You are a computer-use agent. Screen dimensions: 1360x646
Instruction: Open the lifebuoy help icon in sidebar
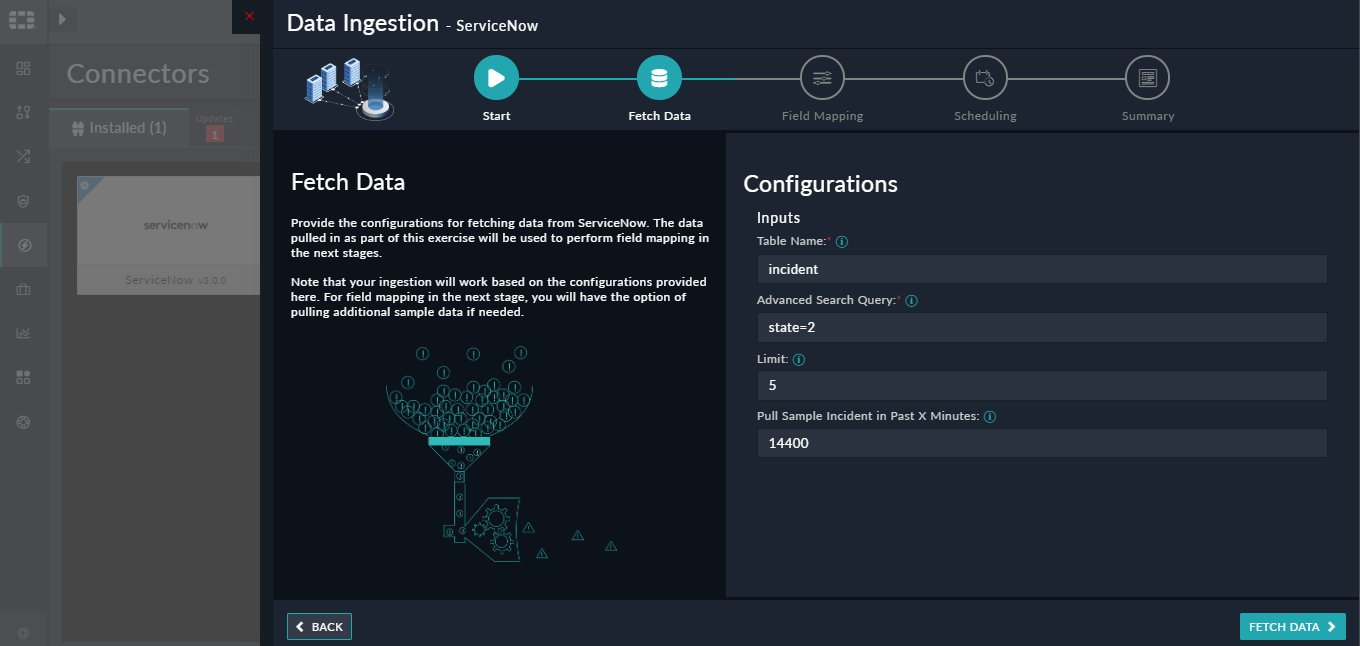click(23, 422)
